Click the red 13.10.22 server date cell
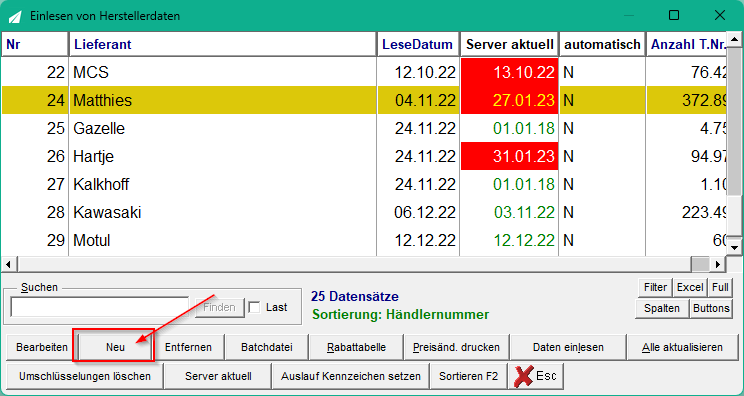The height and width of the screenshot is (396, 744). [x=510, y=72]
